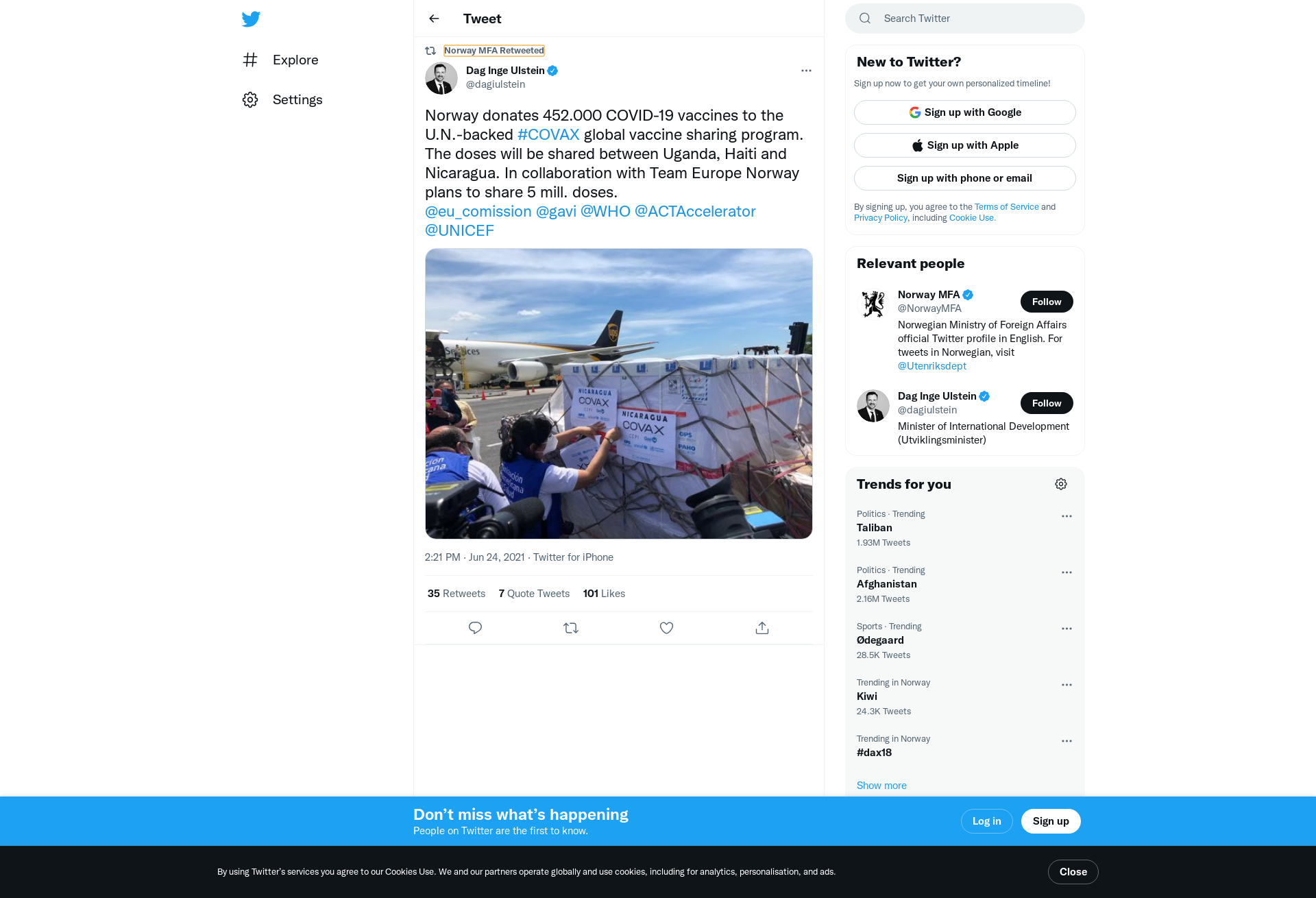Like the tweet with the heart icon
This screenshot has height=898, width=1316.
(x=666, y=628)
